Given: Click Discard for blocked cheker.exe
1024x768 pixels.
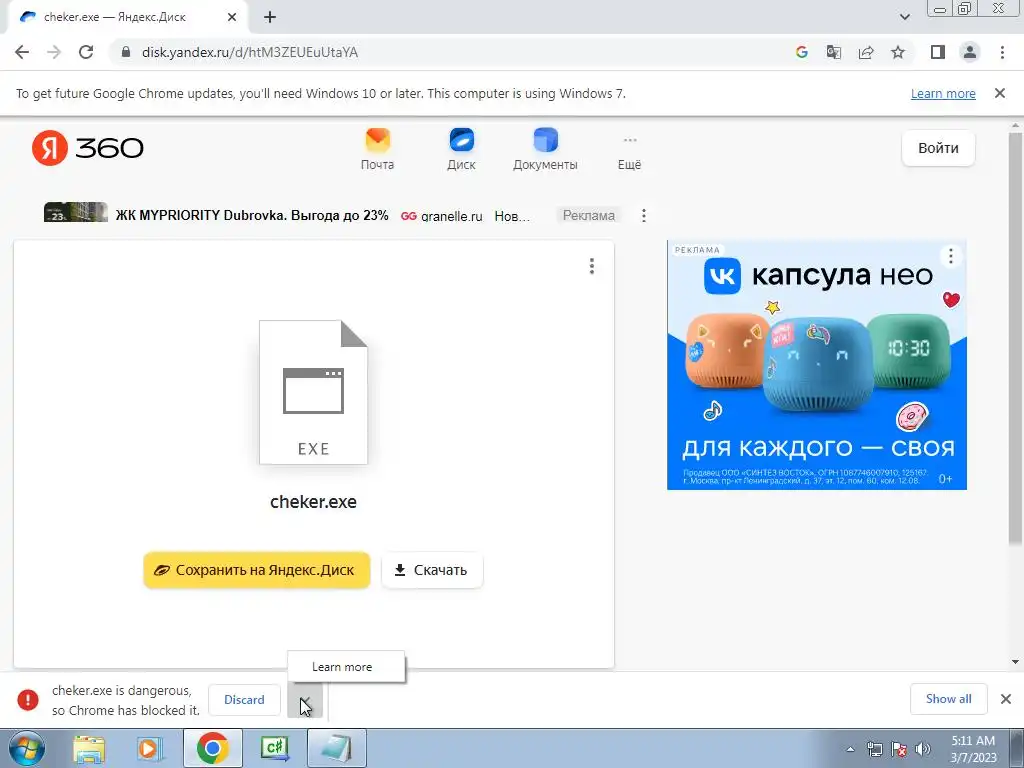Looking at the screenshot, I should click(x=244, y=699).
